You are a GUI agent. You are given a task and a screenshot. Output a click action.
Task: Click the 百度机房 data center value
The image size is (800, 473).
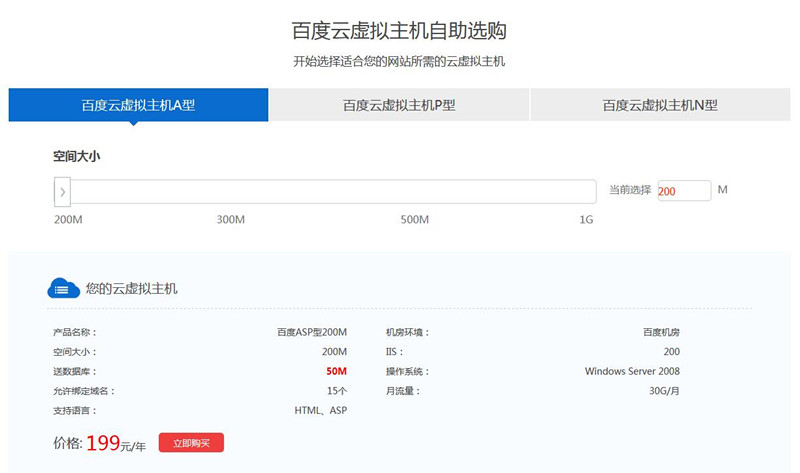tap(661, 332)
